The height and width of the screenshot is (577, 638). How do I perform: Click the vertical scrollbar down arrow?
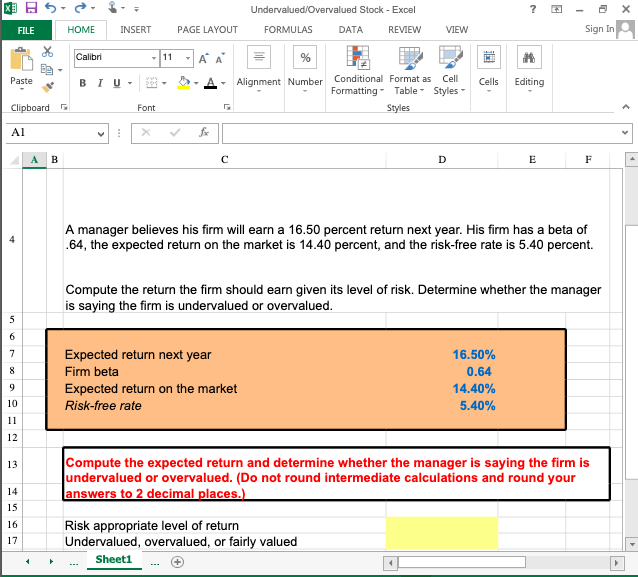click(x=631, y=543)
